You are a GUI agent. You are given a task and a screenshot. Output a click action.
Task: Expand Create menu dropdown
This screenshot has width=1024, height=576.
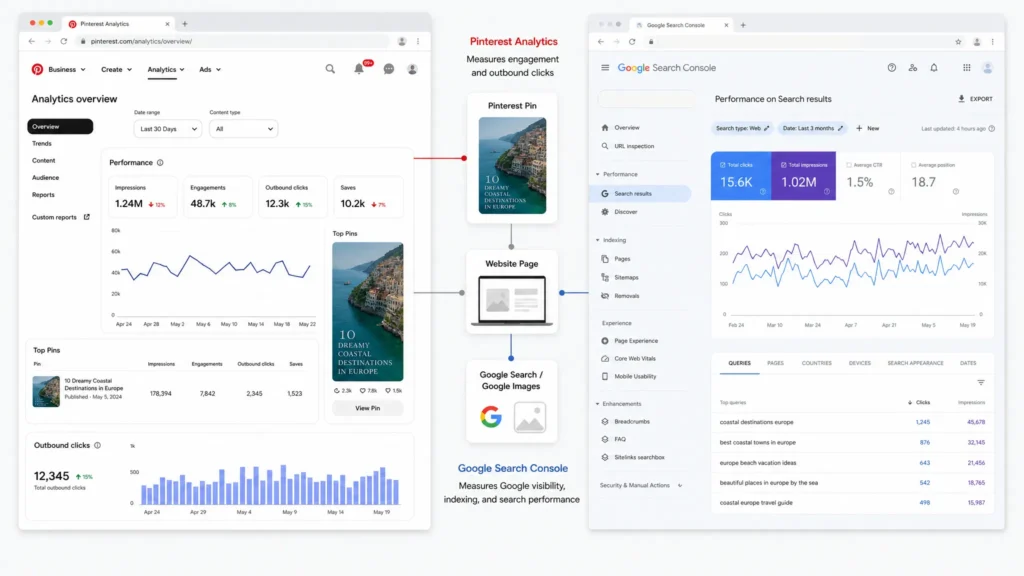pyautogui.click(x=116, y=69)
